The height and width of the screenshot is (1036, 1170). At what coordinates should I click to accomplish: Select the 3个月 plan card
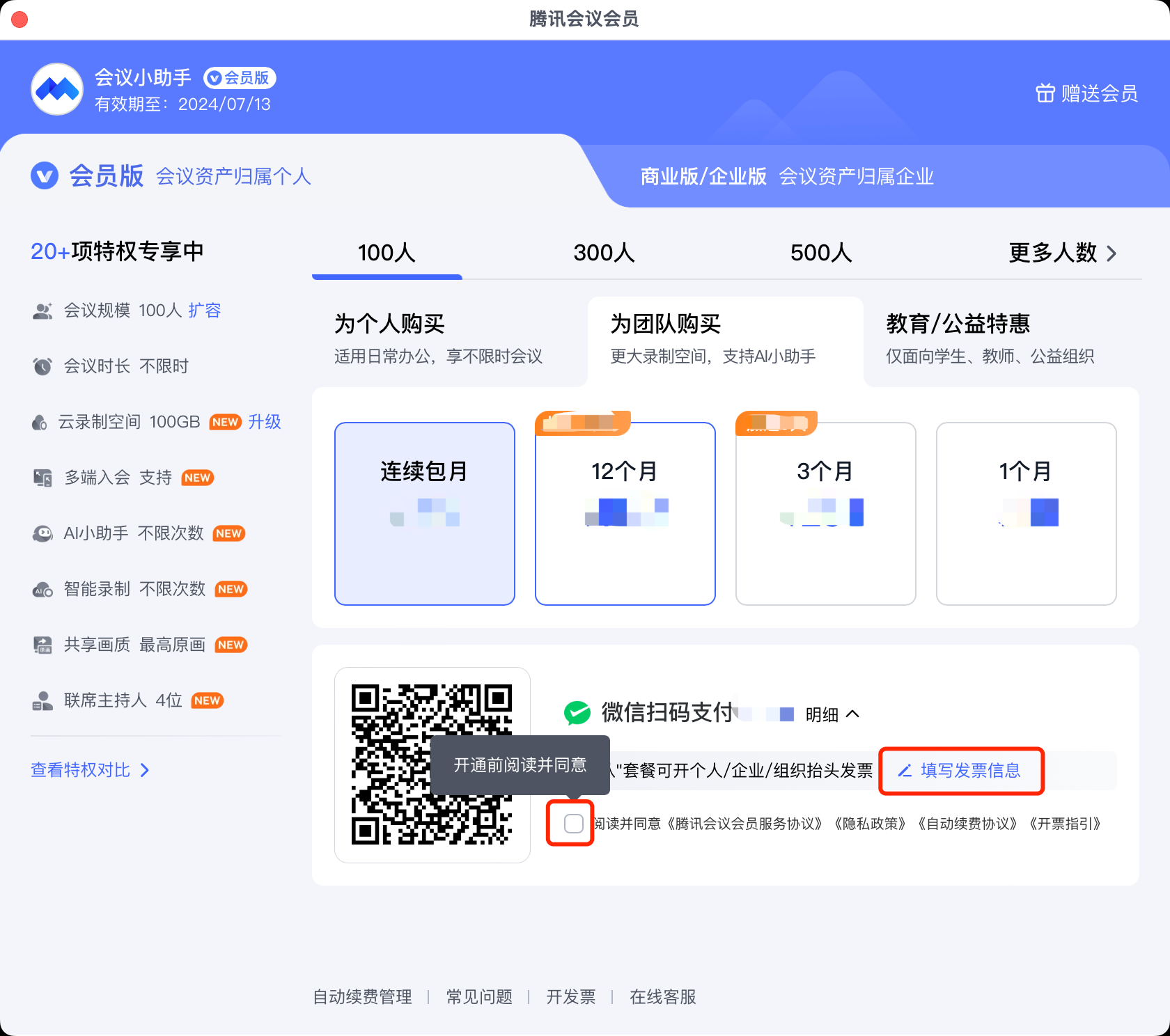click(826, 514)
